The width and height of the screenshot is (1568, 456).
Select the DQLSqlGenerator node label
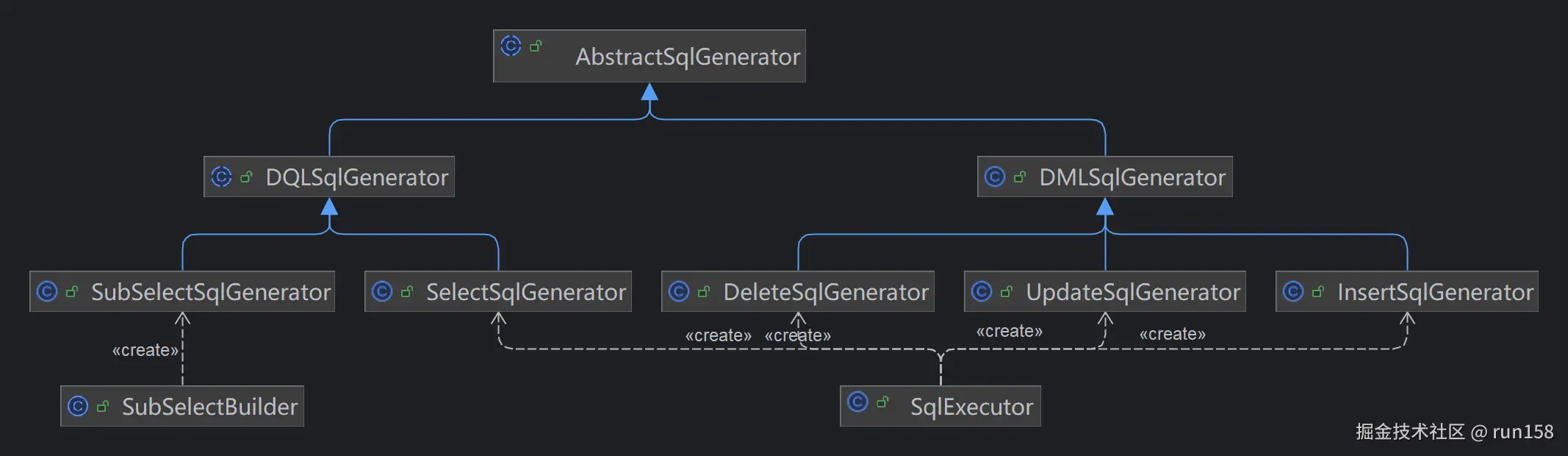(x=356, y=177)
